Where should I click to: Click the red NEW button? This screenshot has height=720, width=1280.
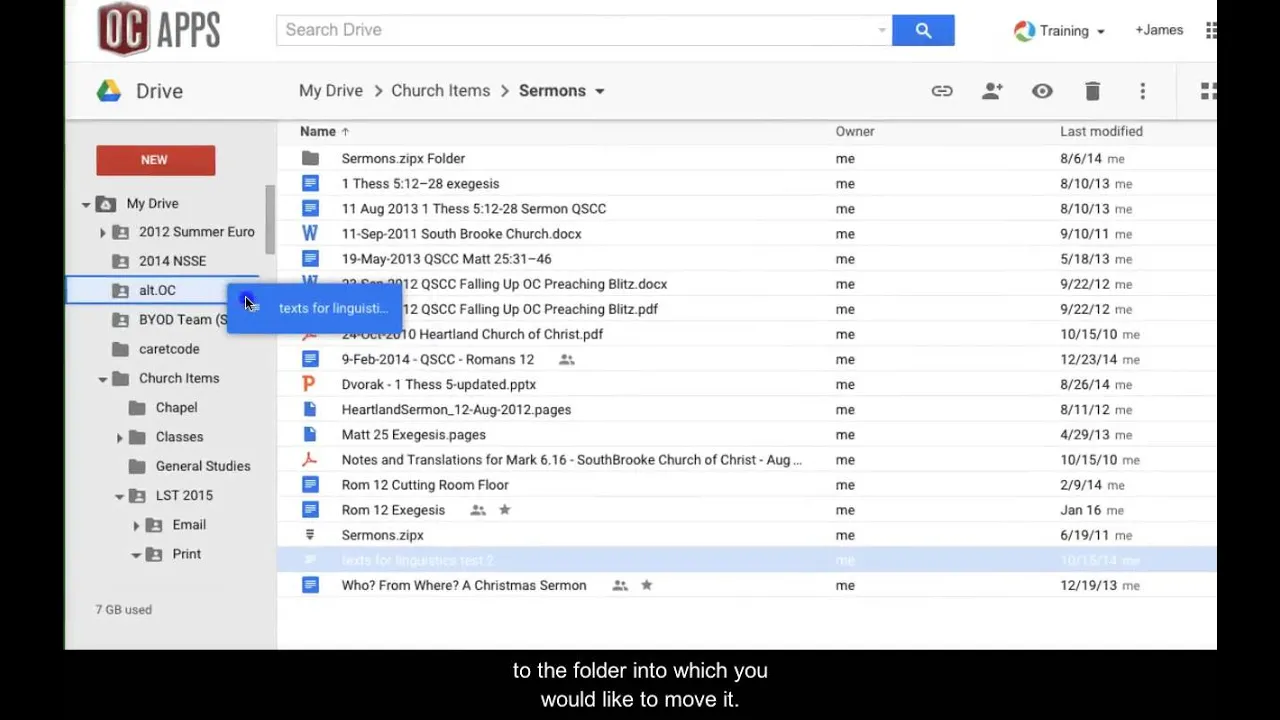click(x=155, y=160)
